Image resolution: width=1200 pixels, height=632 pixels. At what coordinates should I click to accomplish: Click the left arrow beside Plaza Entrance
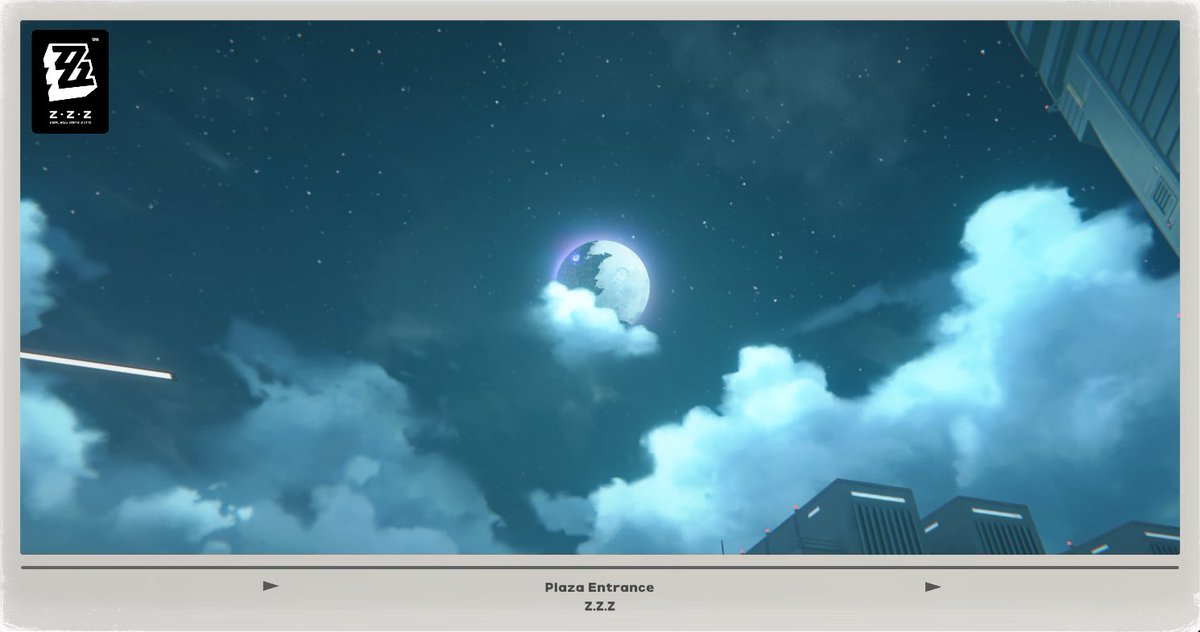[270, 586]
